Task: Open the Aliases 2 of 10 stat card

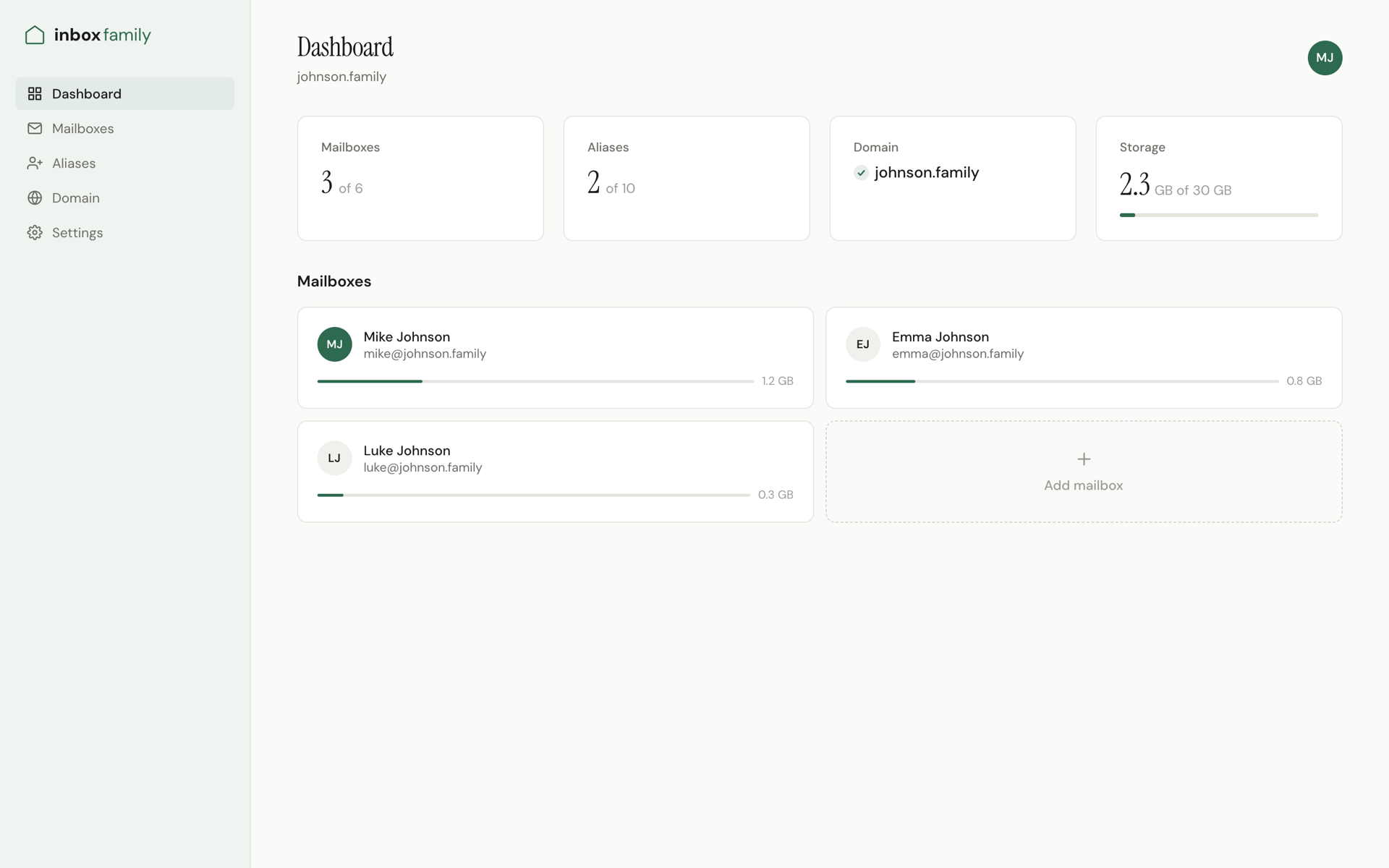Action: (687, 178)
